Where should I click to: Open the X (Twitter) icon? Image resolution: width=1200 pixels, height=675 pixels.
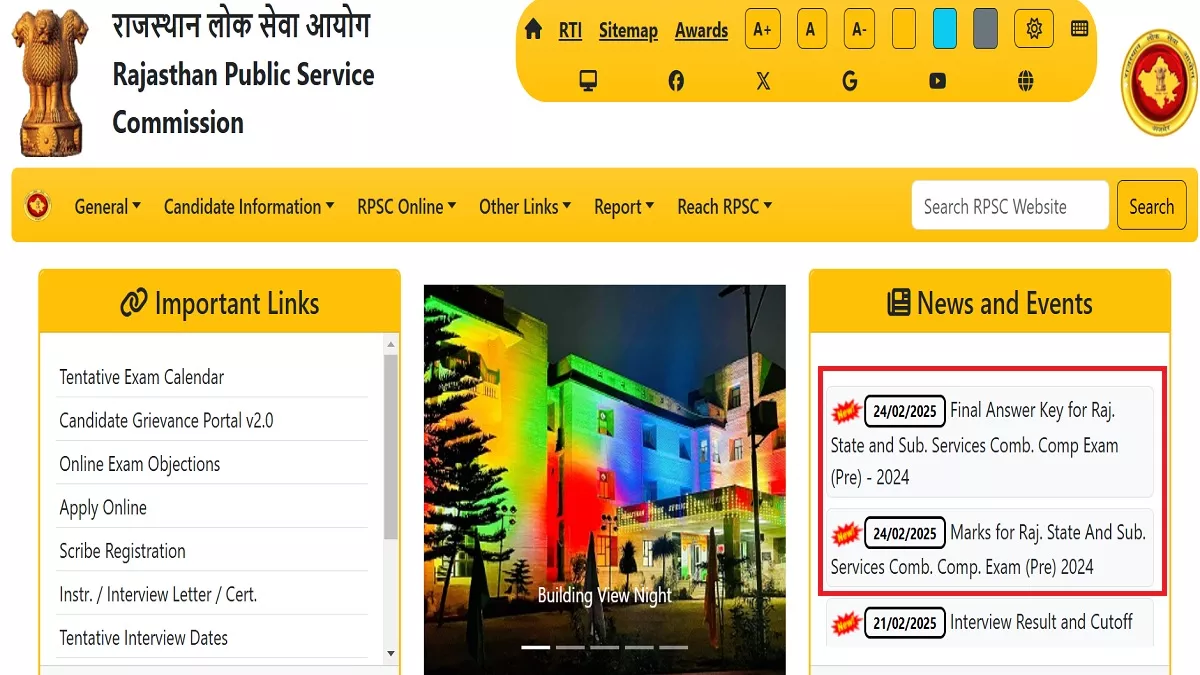pyautogui.click(x=763, y=81)
